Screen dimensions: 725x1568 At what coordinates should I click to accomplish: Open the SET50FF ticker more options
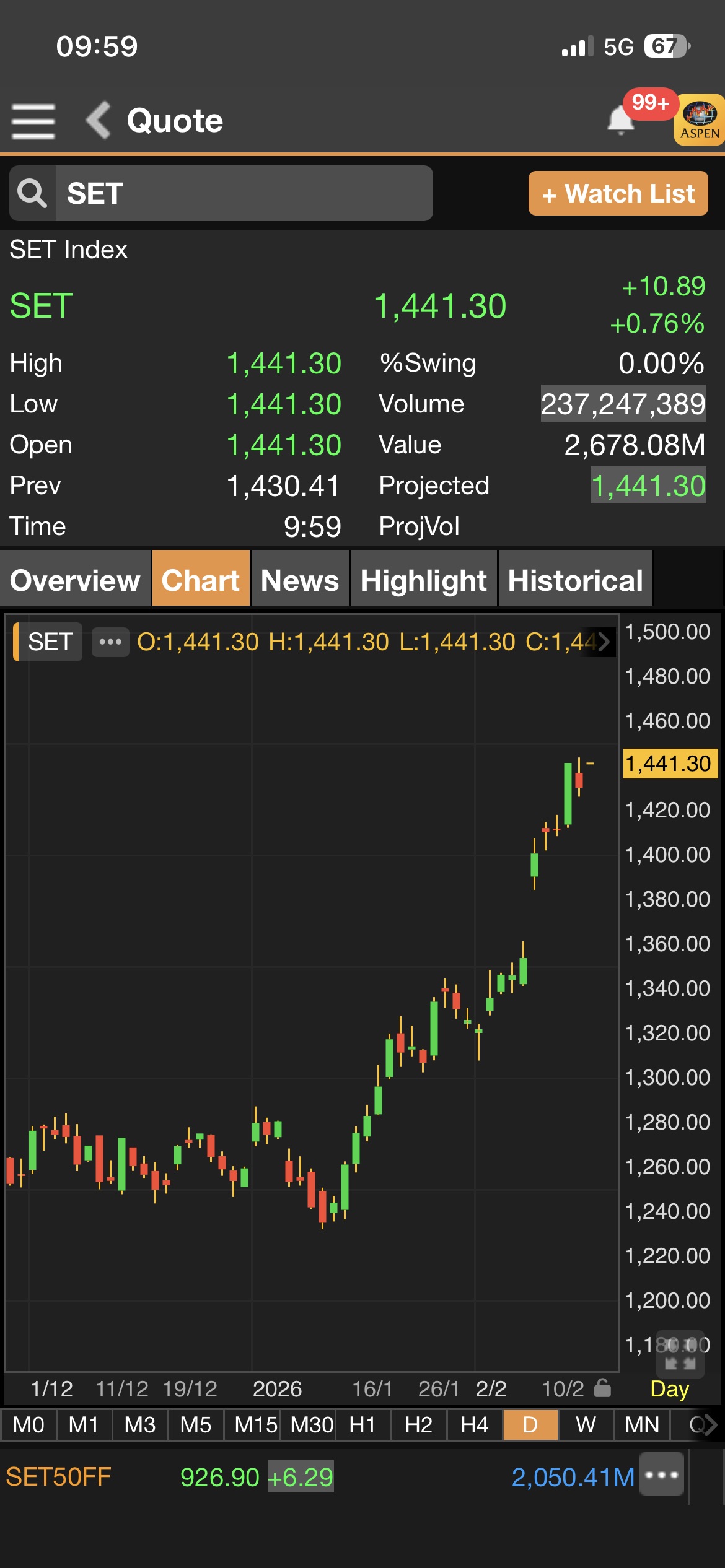[662, 1475]
